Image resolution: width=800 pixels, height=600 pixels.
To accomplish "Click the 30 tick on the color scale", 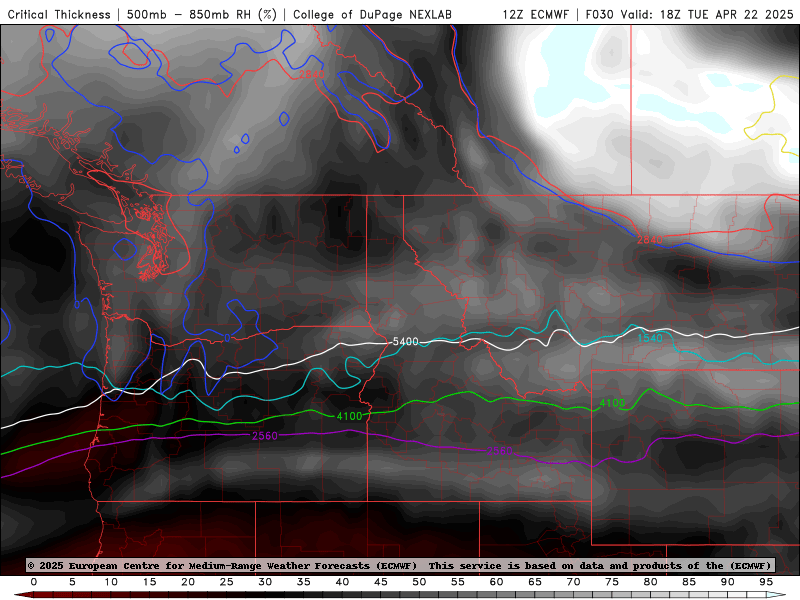I will point(265,582).
